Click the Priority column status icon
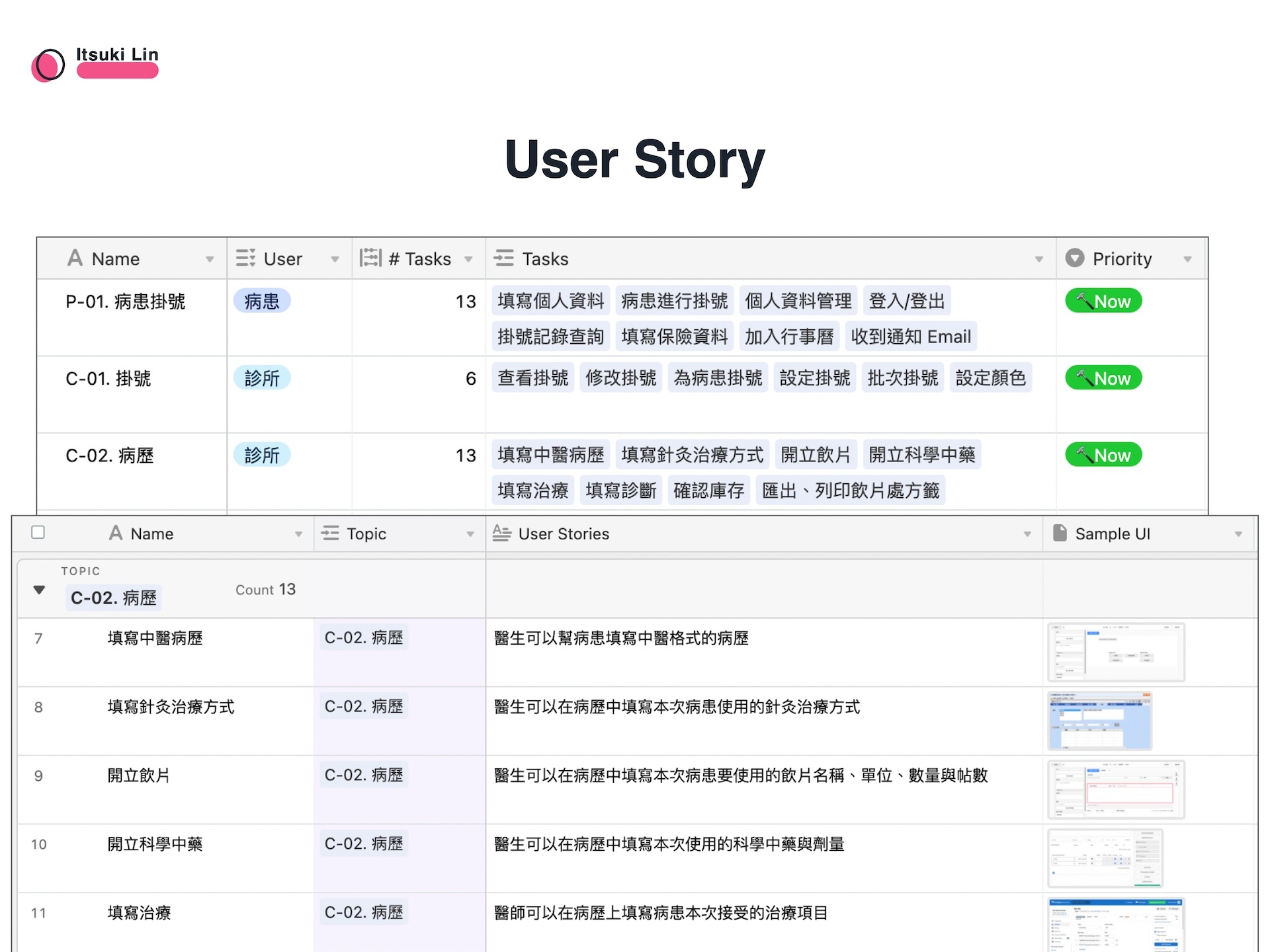This screenshot has width=1270, height=952. click(1075, 258)
